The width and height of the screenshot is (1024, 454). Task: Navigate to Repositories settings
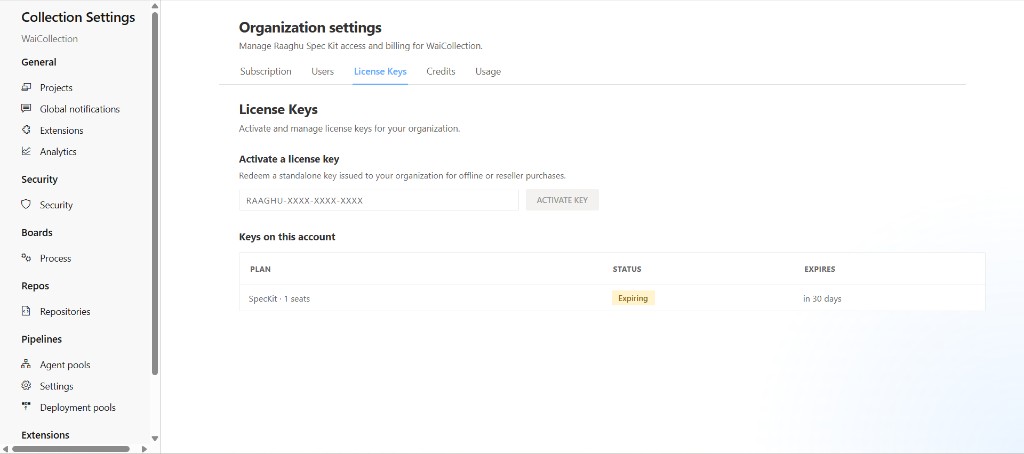point(65,312)
